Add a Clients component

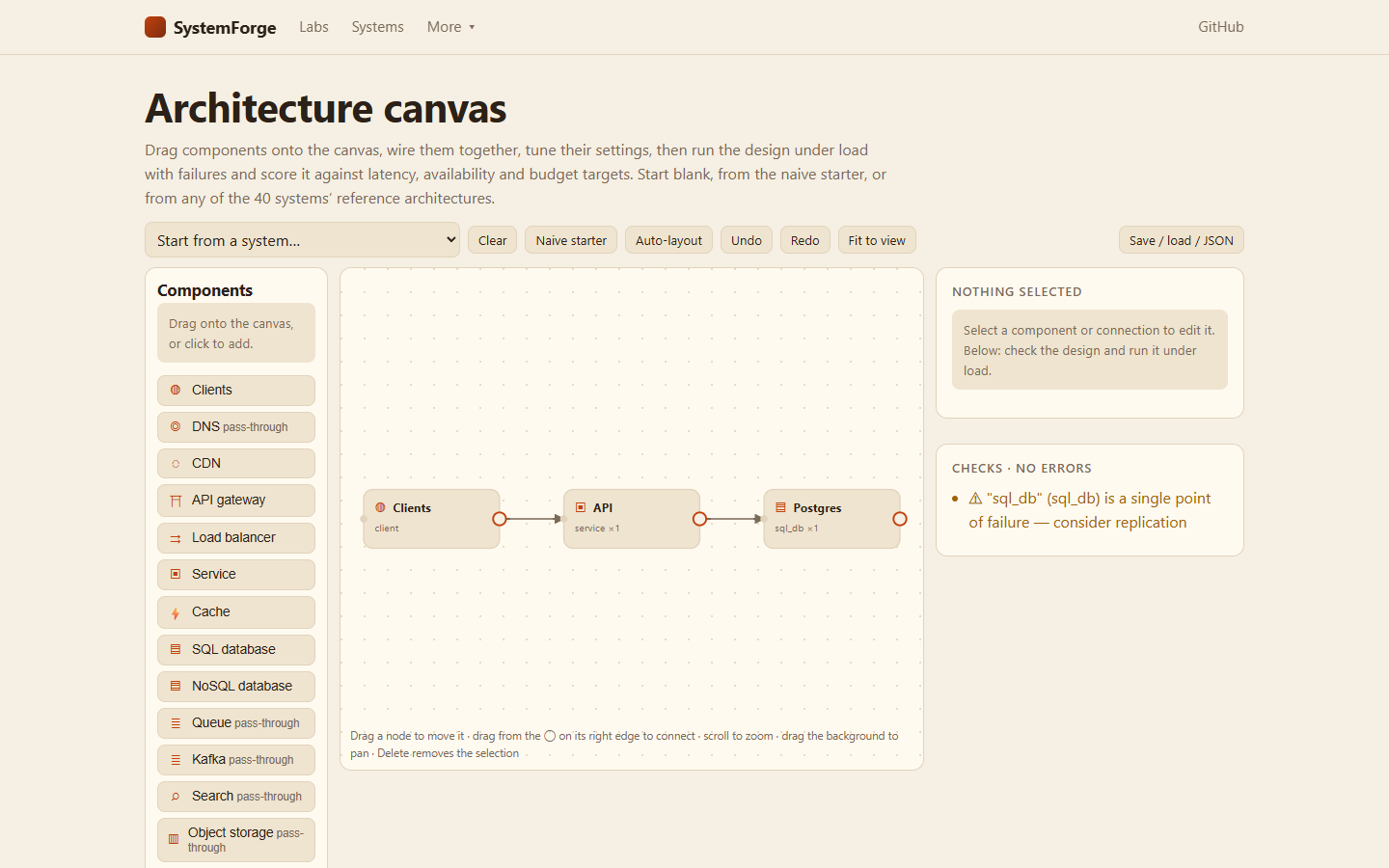[236, 391]
